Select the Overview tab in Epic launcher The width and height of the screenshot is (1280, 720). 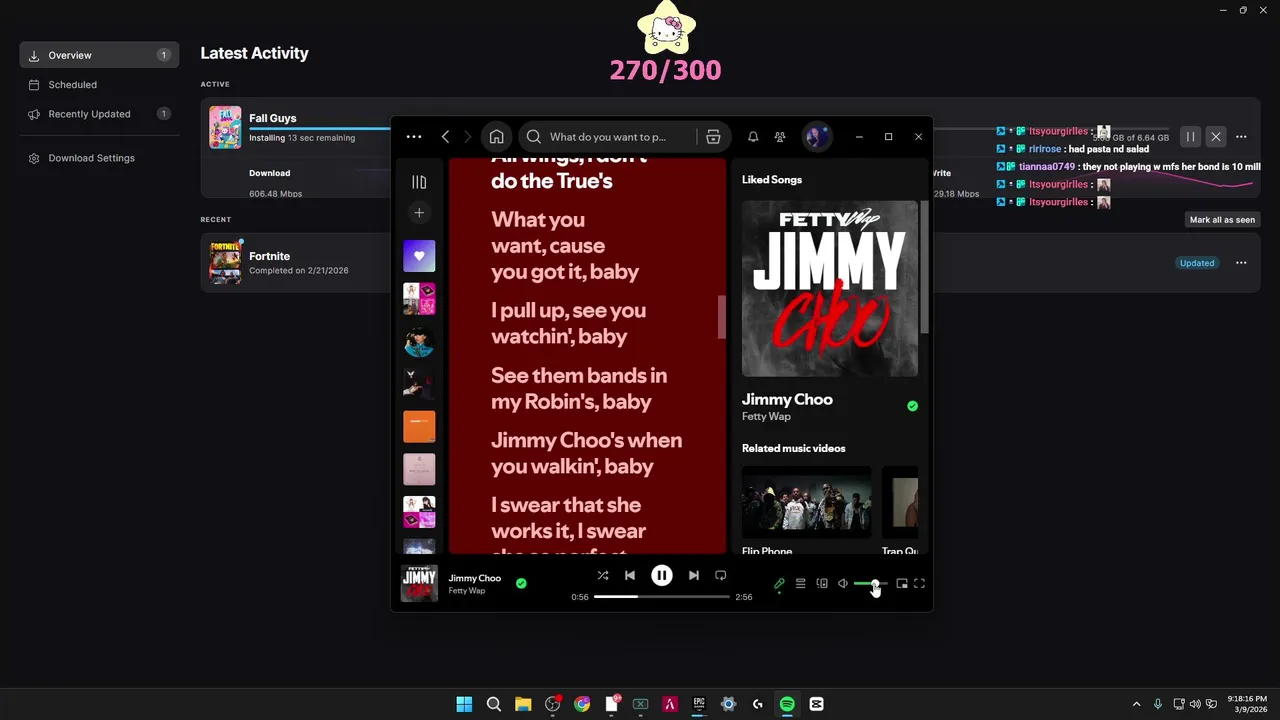point(99,55)
